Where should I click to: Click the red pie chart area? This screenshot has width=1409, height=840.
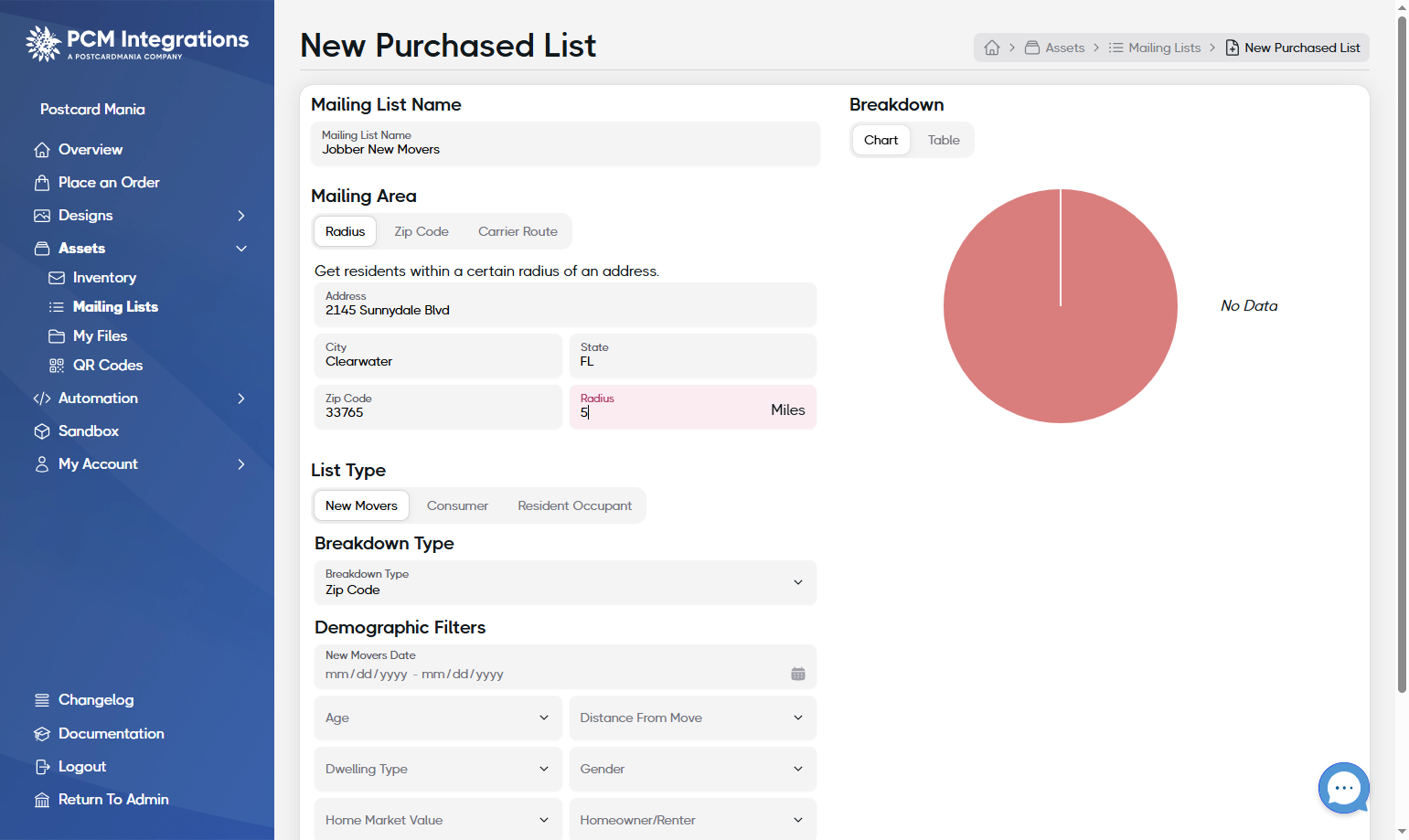tap(1061, 306)
